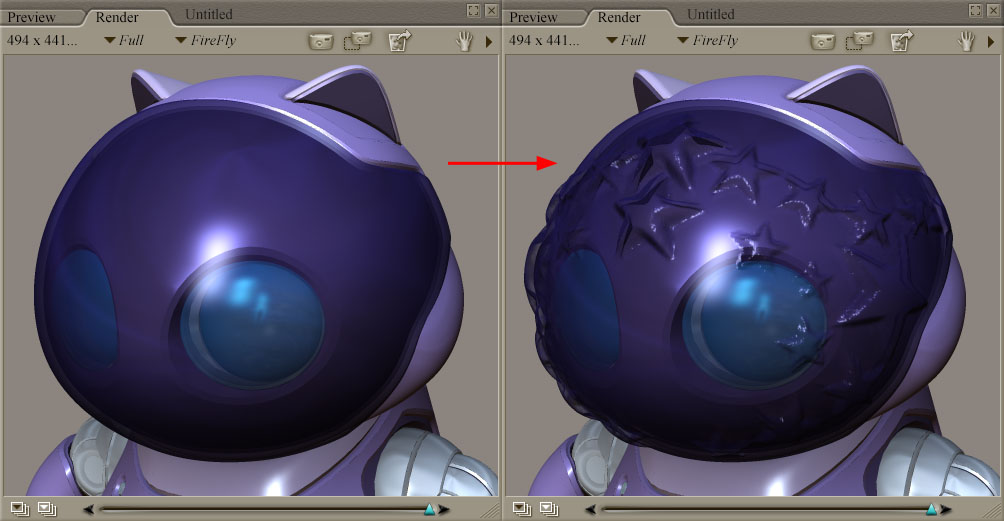Click New Render Window icon in smooth-helmet panel

point(400,41)
